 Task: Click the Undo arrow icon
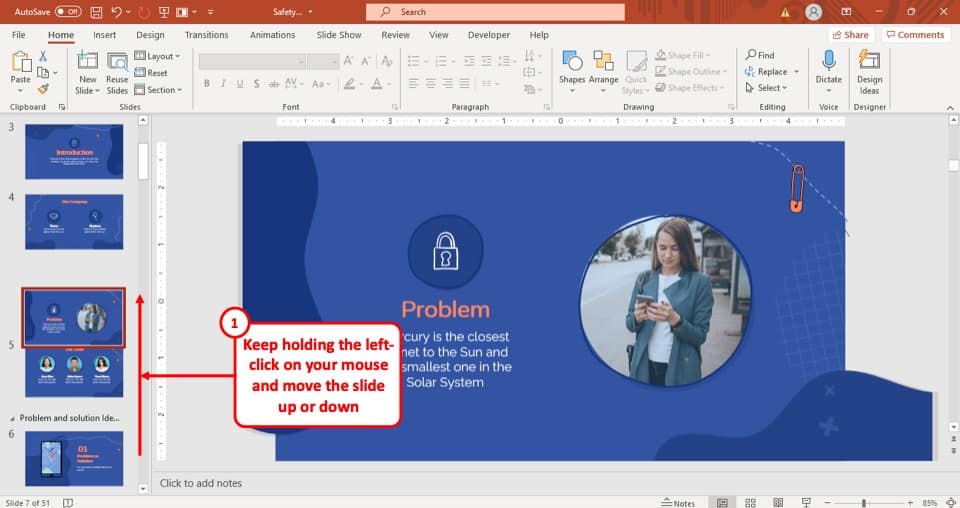[x=118, y=12]
